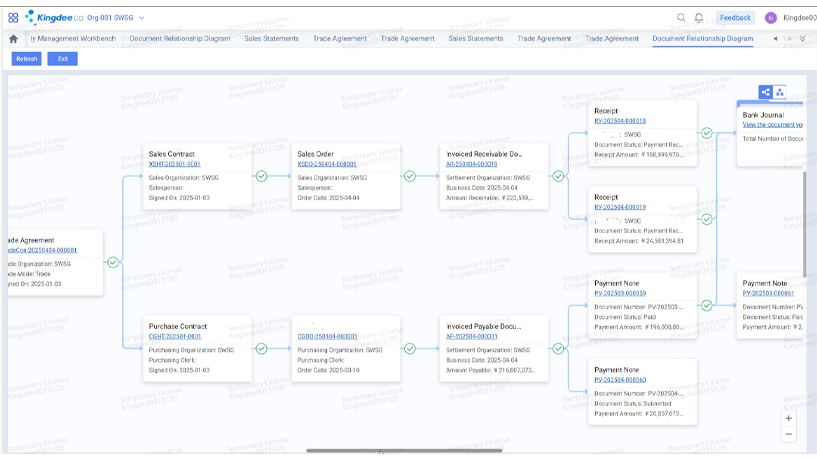Toggle check node after Purchase Contract
This screenshot has width=817, height=459.
pos(261,349)
